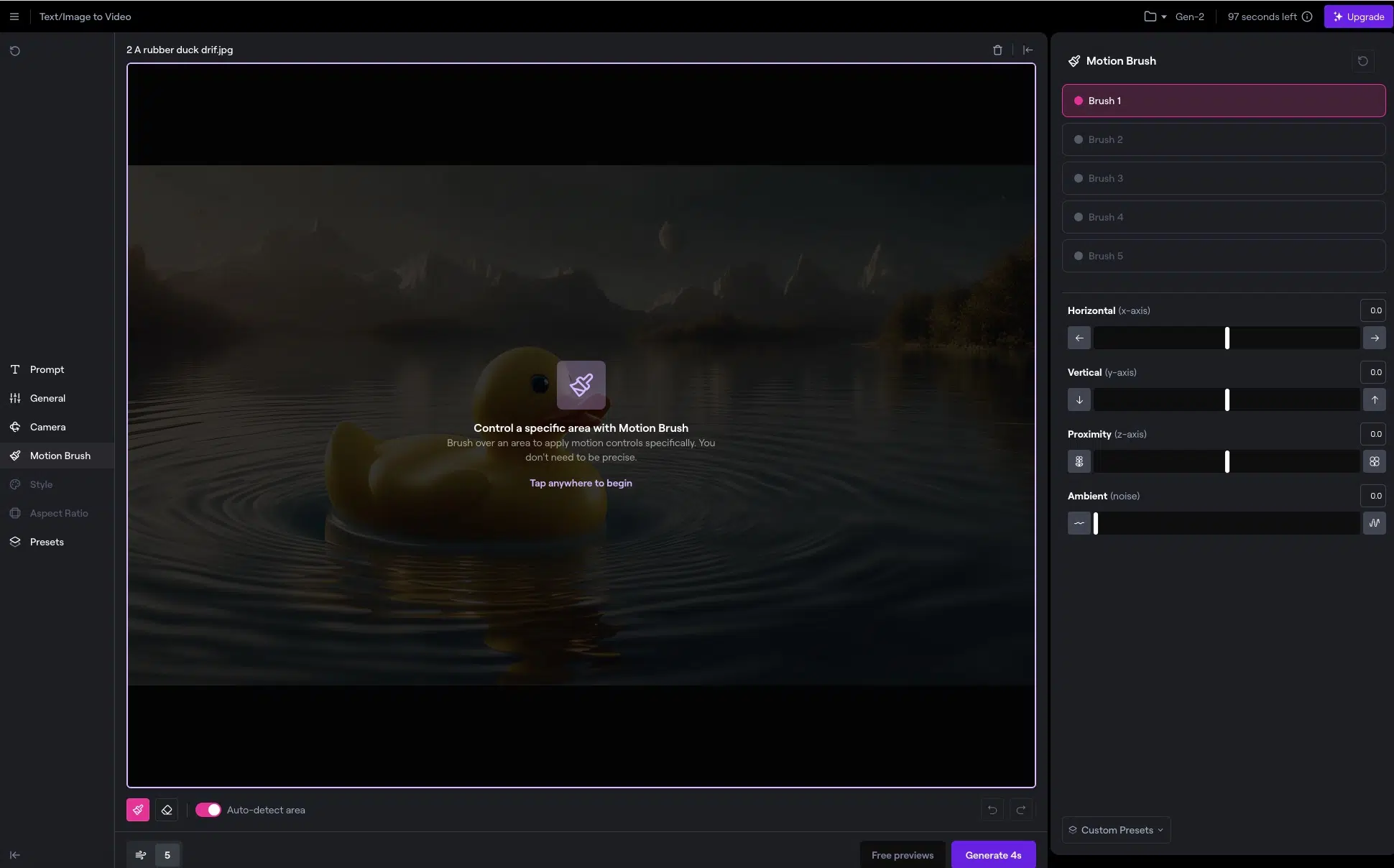The image size is (1394, 868).
Task: Toggle Auto-detect area switch
Action: click(208, 810)
